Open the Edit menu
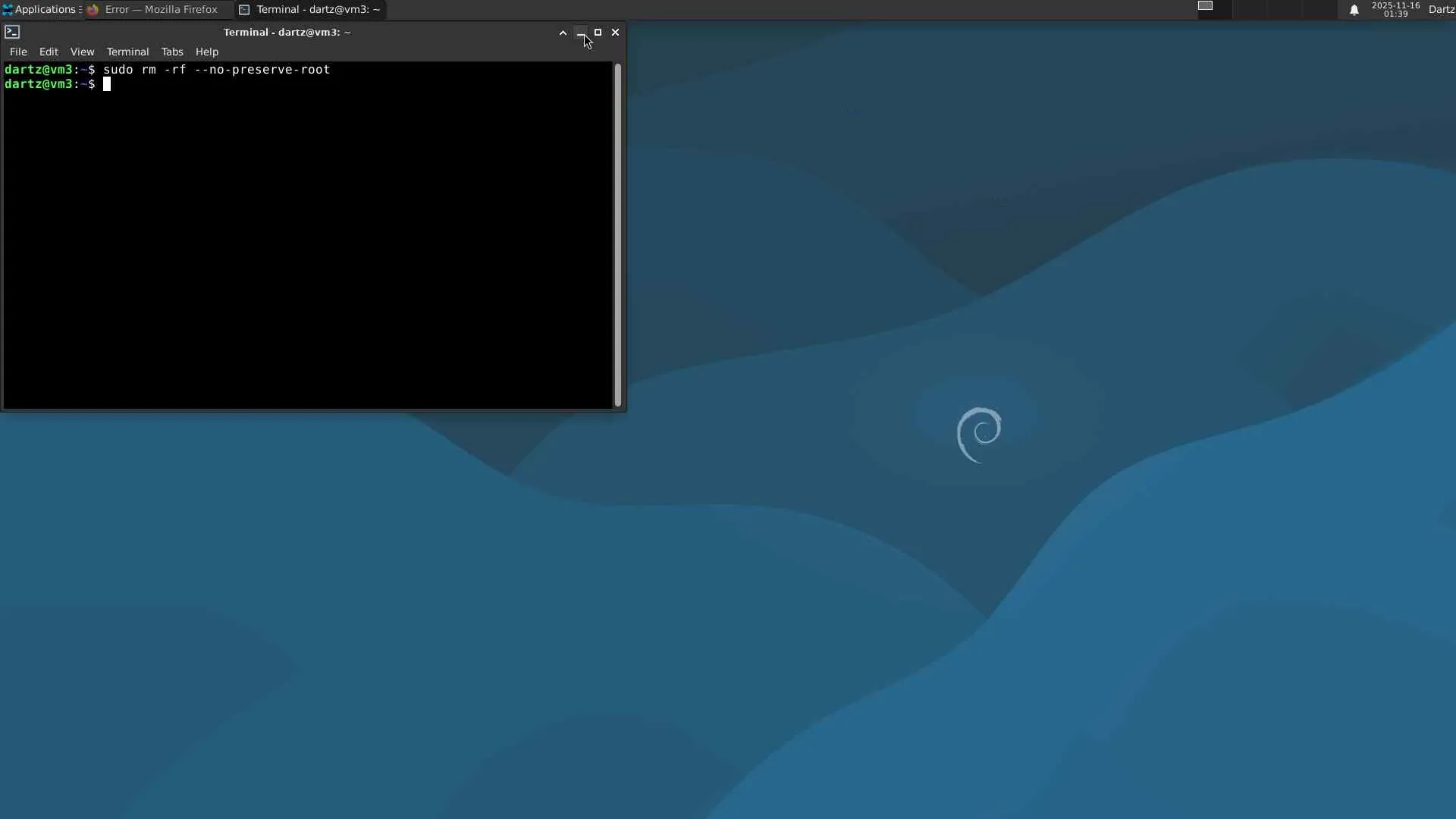Viewport: 1456px width, 819px height. click(x=49, y=52)
